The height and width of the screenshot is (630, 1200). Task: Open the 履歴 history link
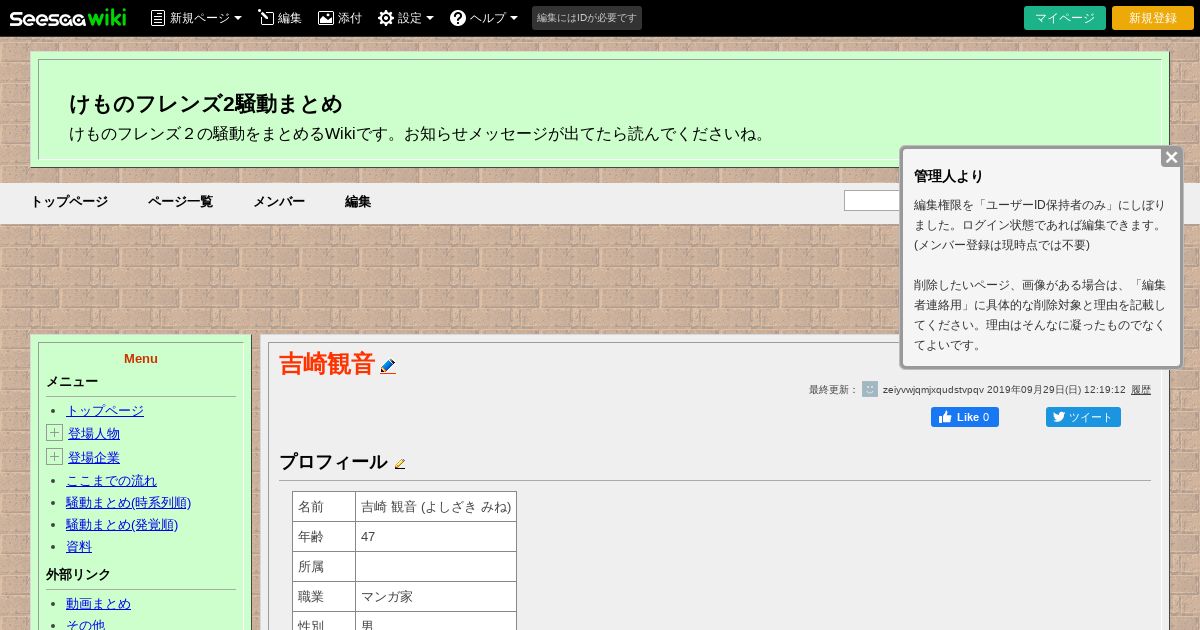point(1141,390)
